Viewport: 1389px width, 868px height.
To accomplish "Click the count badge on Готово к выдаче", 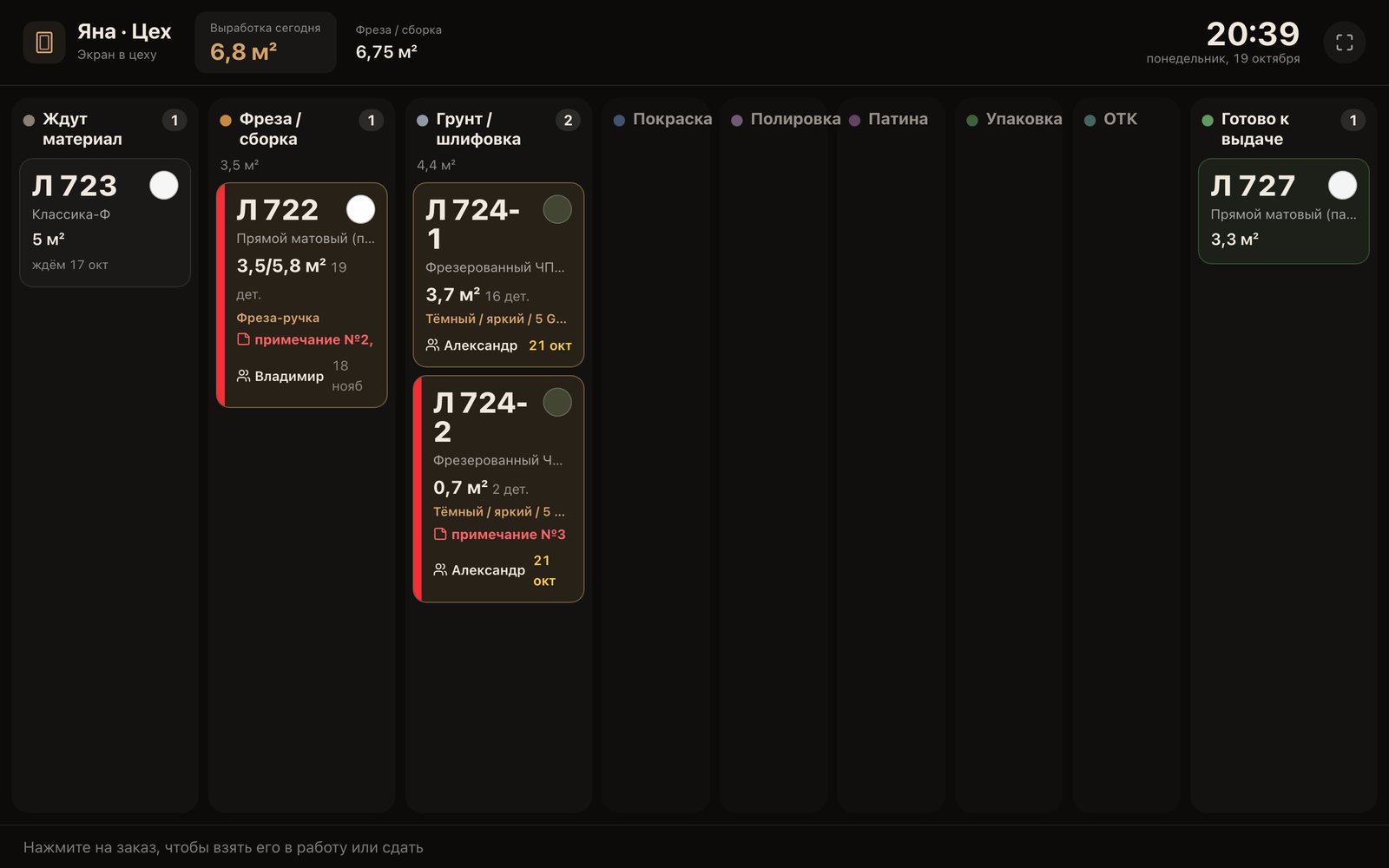I will [x=1353, y=120].
